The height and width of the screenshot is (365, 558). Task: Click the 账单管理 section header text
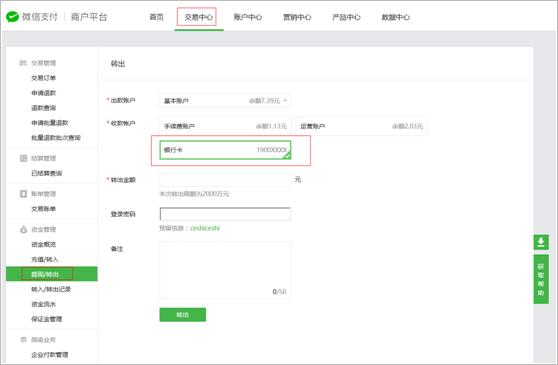(43, 194)
